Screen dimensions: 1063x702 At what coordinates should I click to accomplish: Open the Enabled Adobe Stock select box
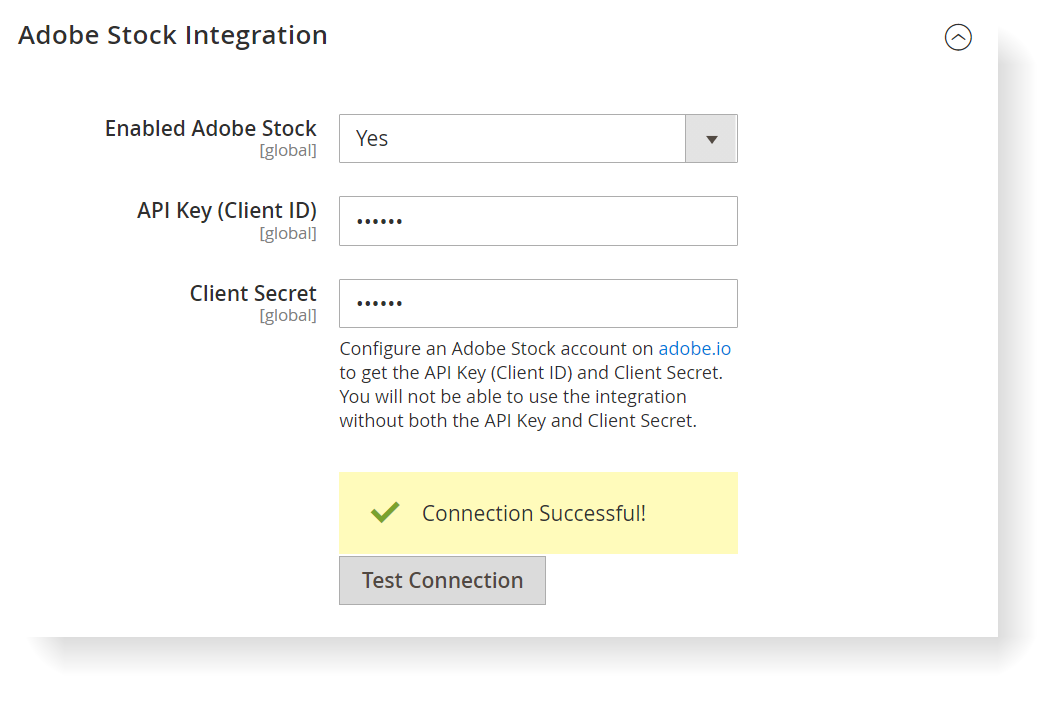point(512,139)
